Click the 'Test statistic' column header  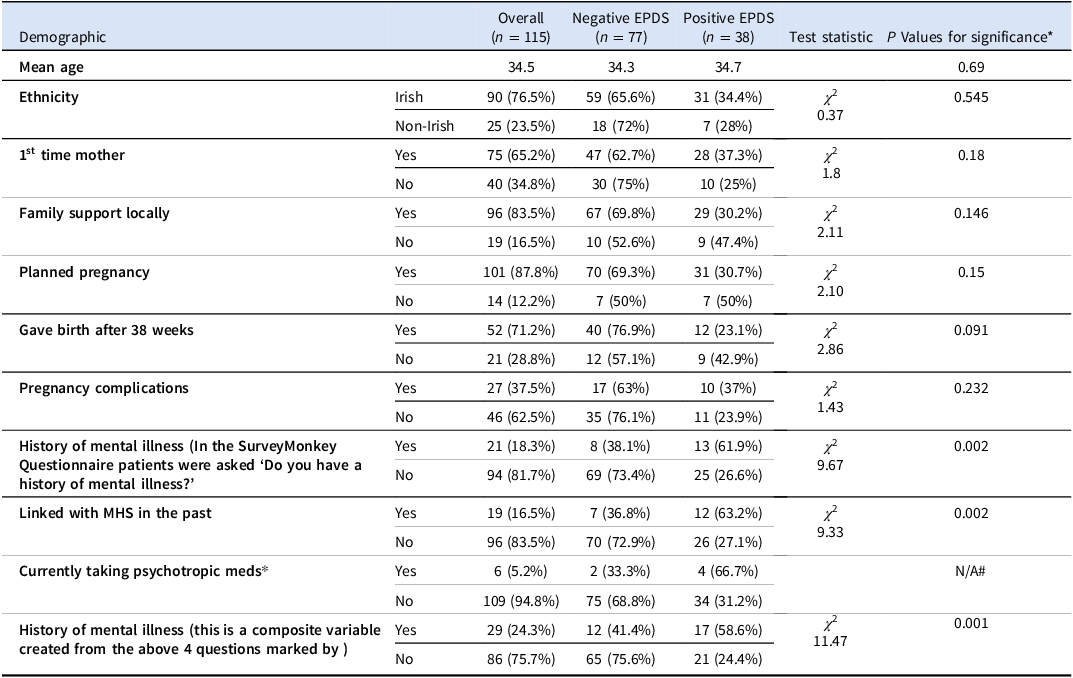830,37
